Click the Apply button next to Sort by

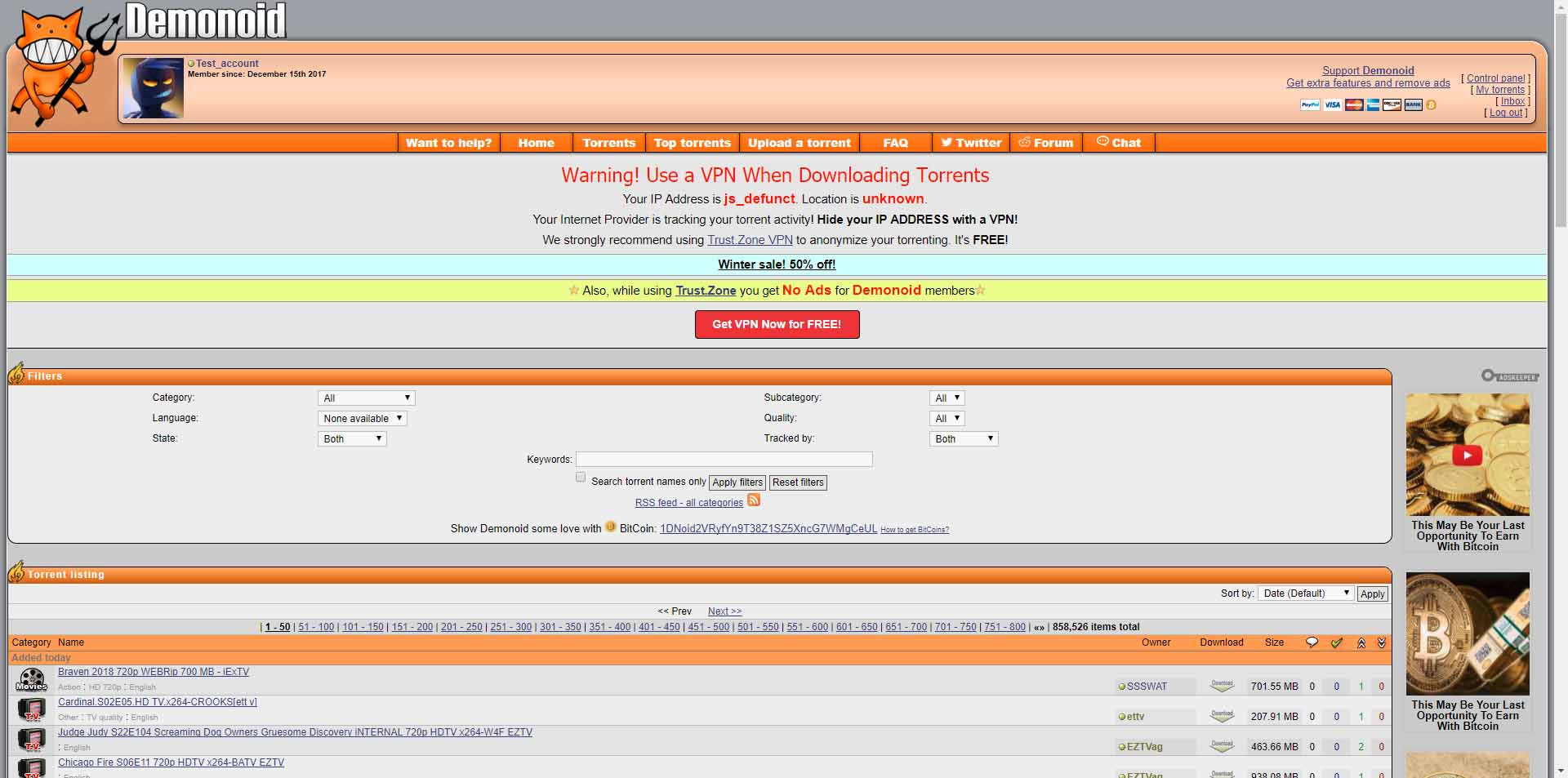(1372, 594)
